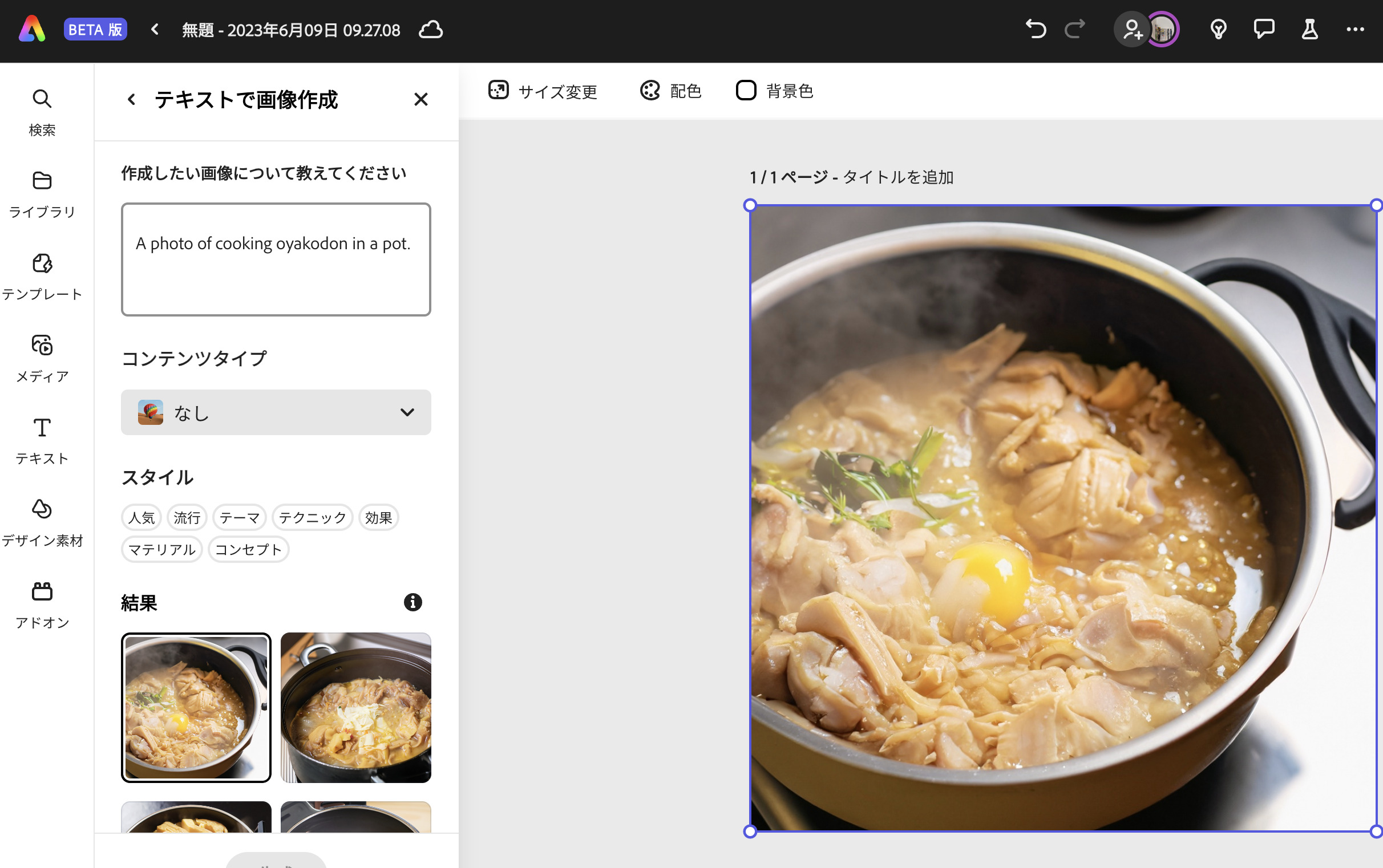Open the コンテンツタイプ dropdown

pyautogui.click(x=276, y=412)
